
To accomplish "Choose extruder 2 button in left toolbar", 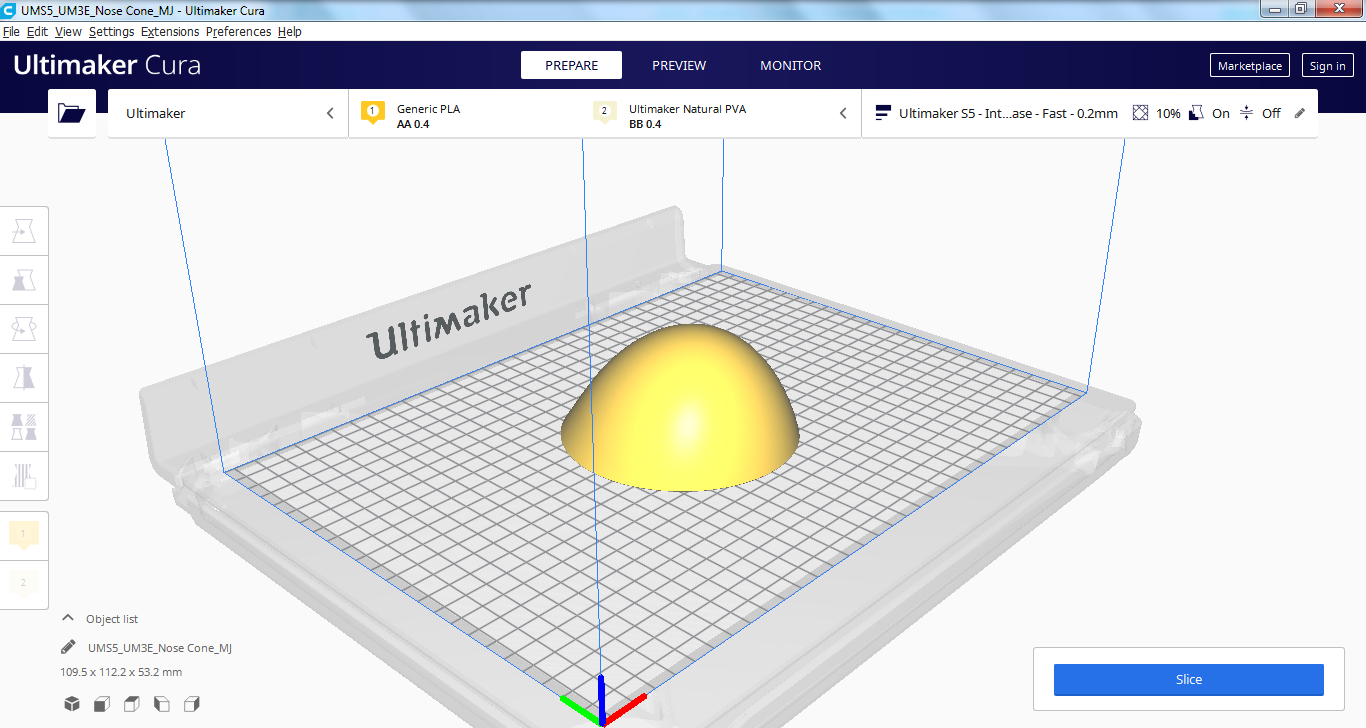I will [x=24, y=582].
